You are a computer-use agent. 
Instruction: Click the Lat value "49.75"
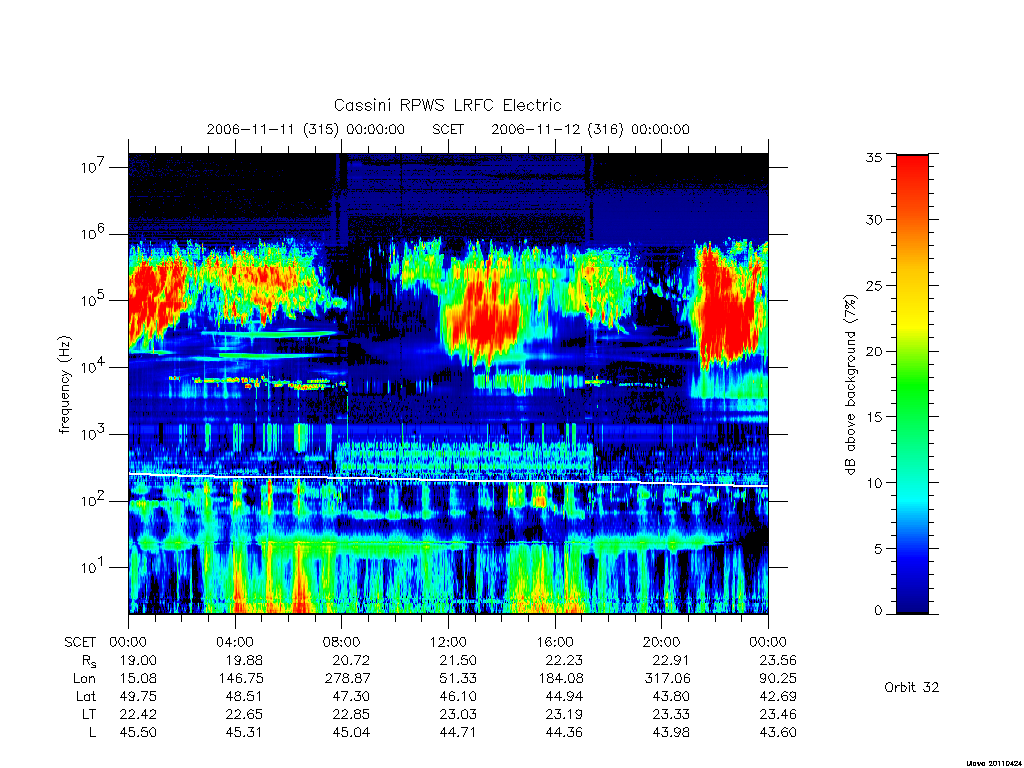tap(138, 697)
